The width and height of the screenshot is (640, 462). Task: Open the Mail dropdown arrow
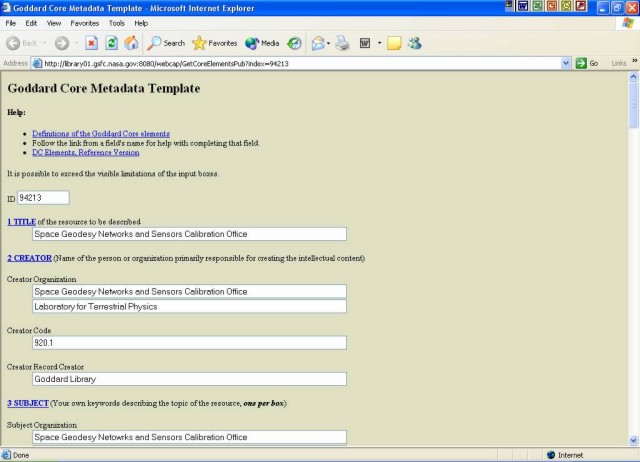pos(328,43)
